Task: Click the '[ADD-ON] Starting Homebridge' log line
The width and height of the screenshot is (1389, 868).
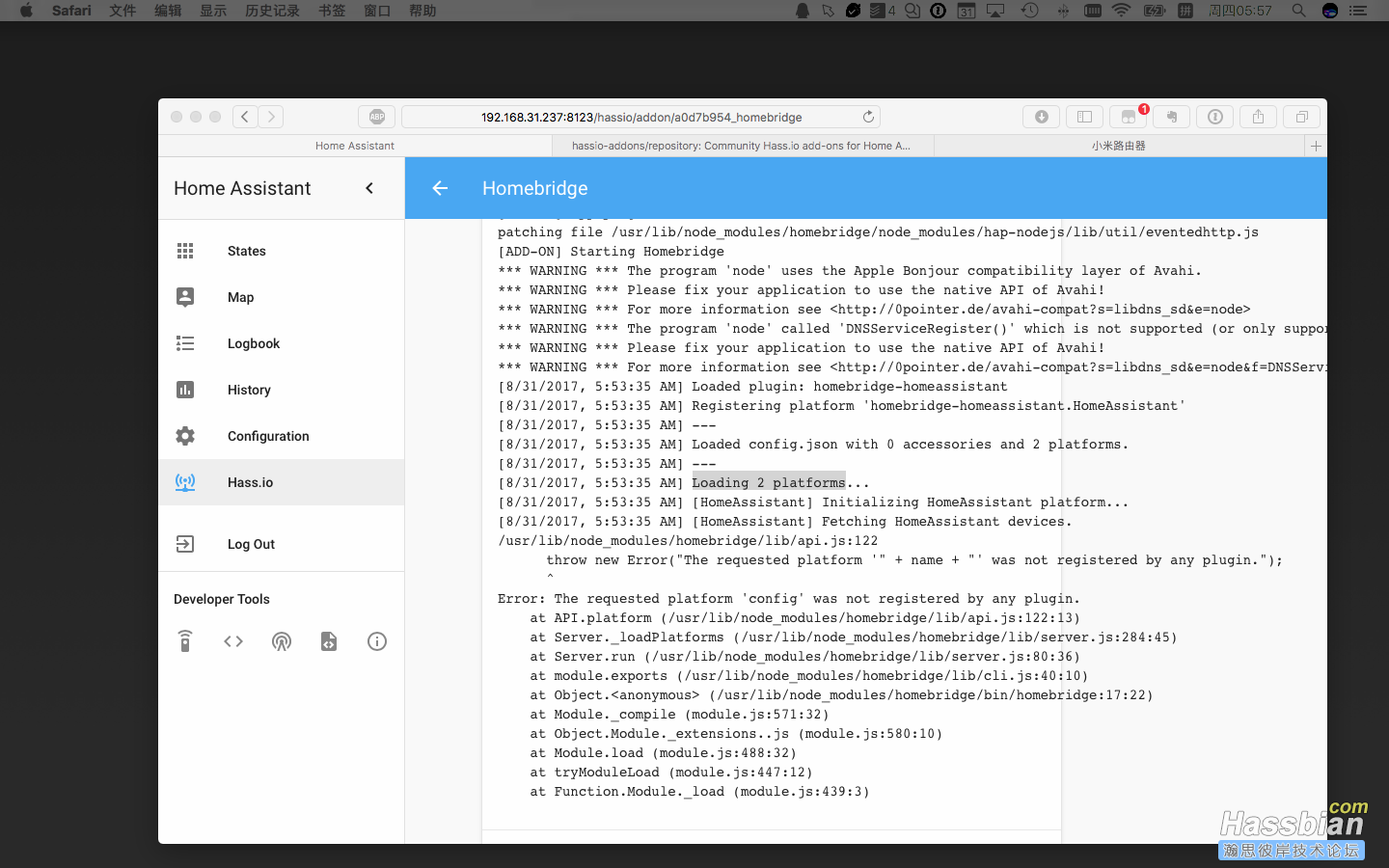Action: 611,251
